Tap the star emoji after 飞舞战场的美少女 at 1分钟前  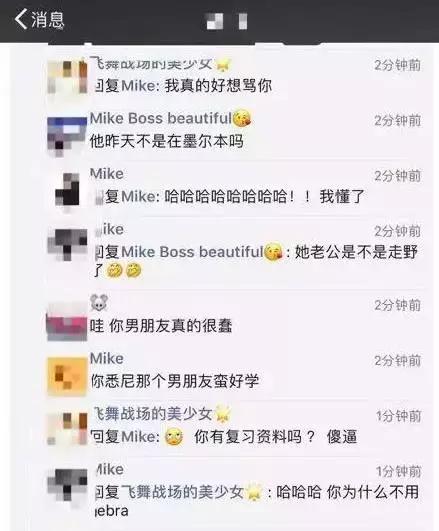click(222, 413)
